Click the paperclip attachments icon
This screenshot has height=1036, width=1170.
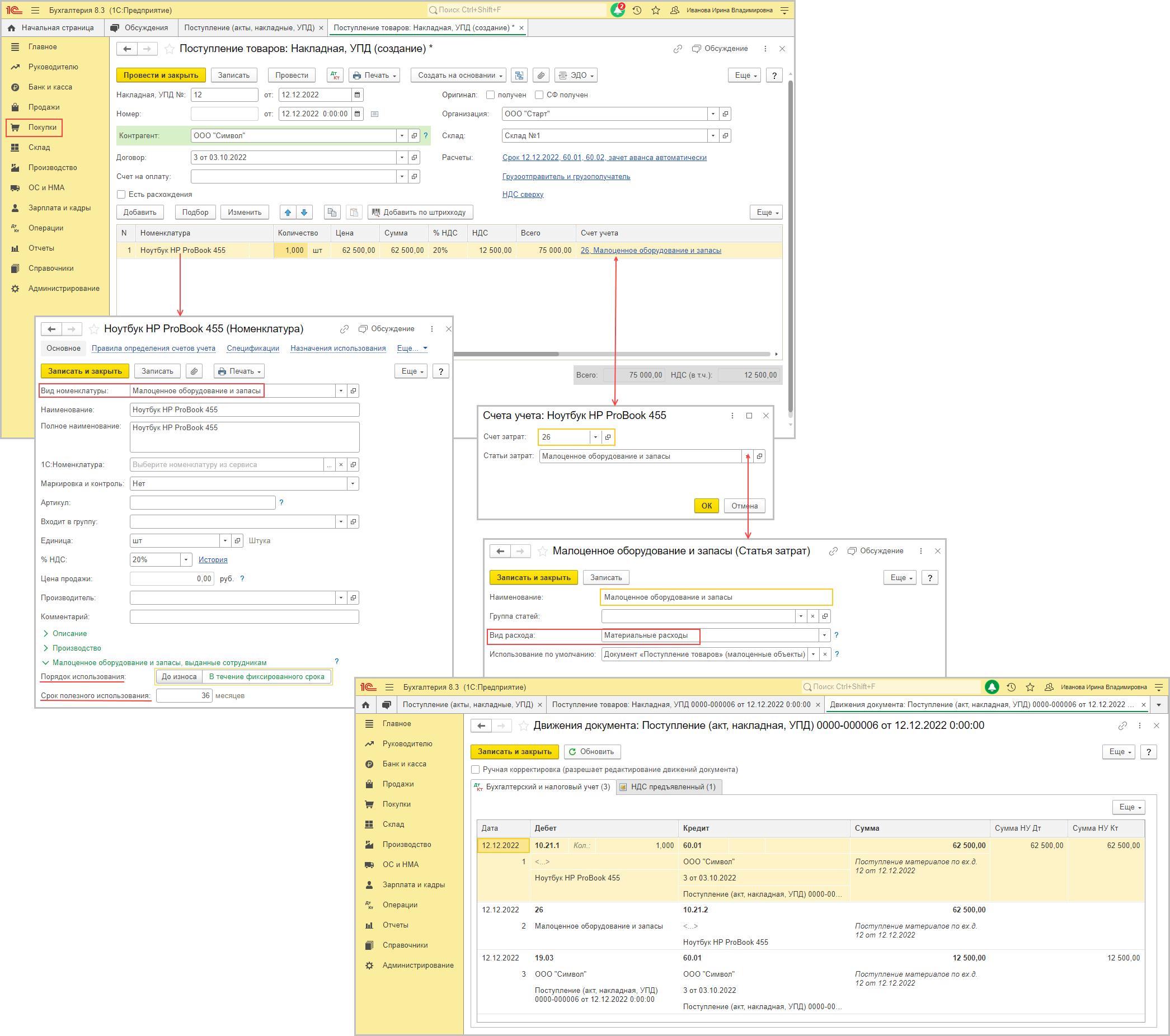[x=541, y=75]
